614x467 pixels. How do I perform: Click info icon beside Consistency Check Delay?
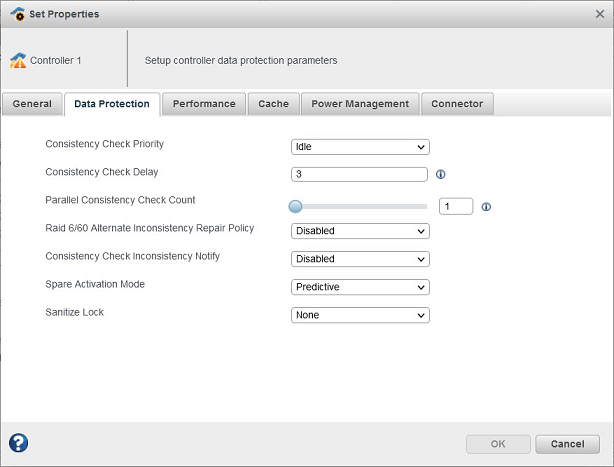(x=441, y=174)
